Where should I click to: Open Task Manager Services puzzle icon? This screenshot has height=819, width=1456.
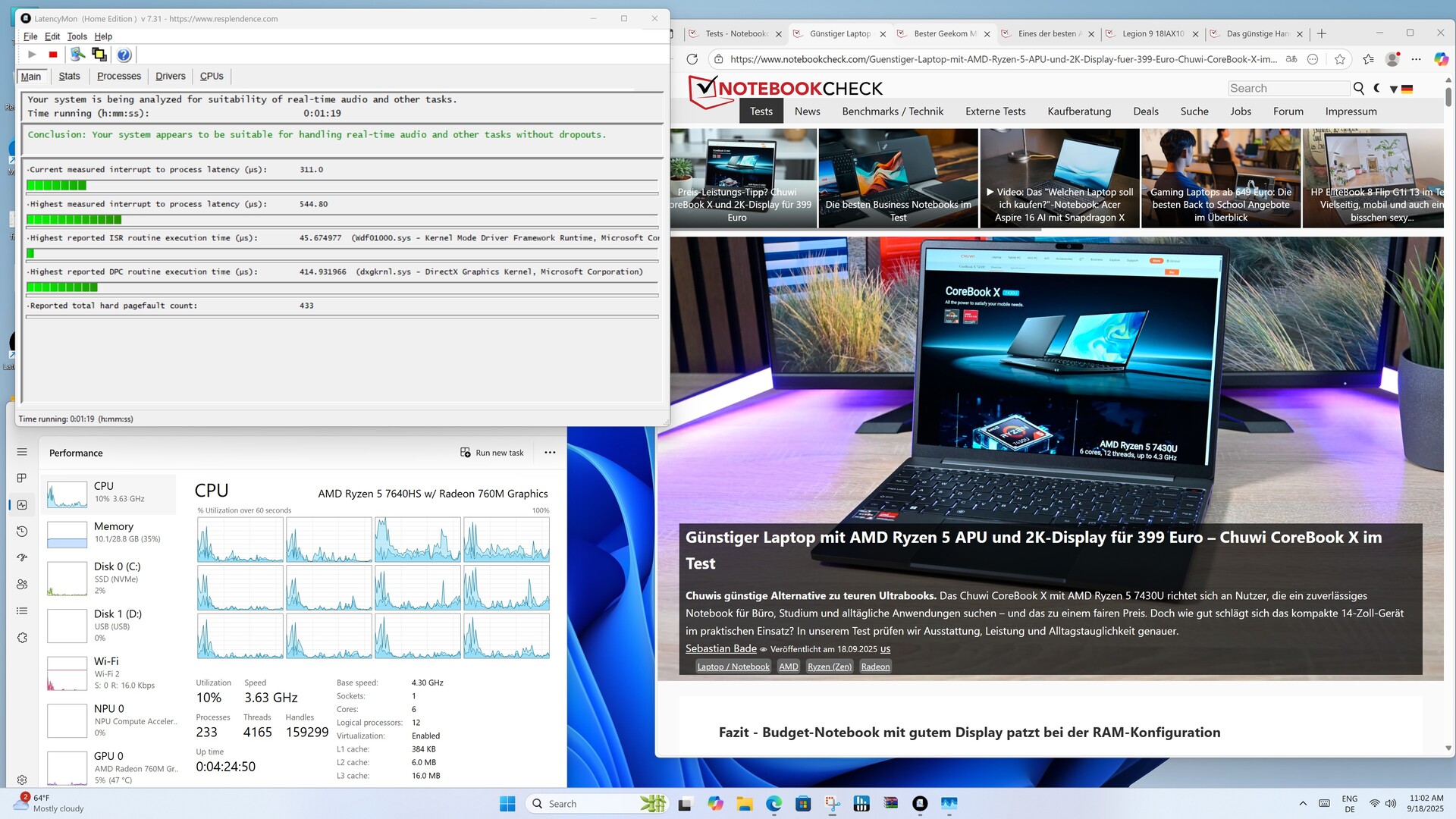pyautogui.click(x=22, y=638)
